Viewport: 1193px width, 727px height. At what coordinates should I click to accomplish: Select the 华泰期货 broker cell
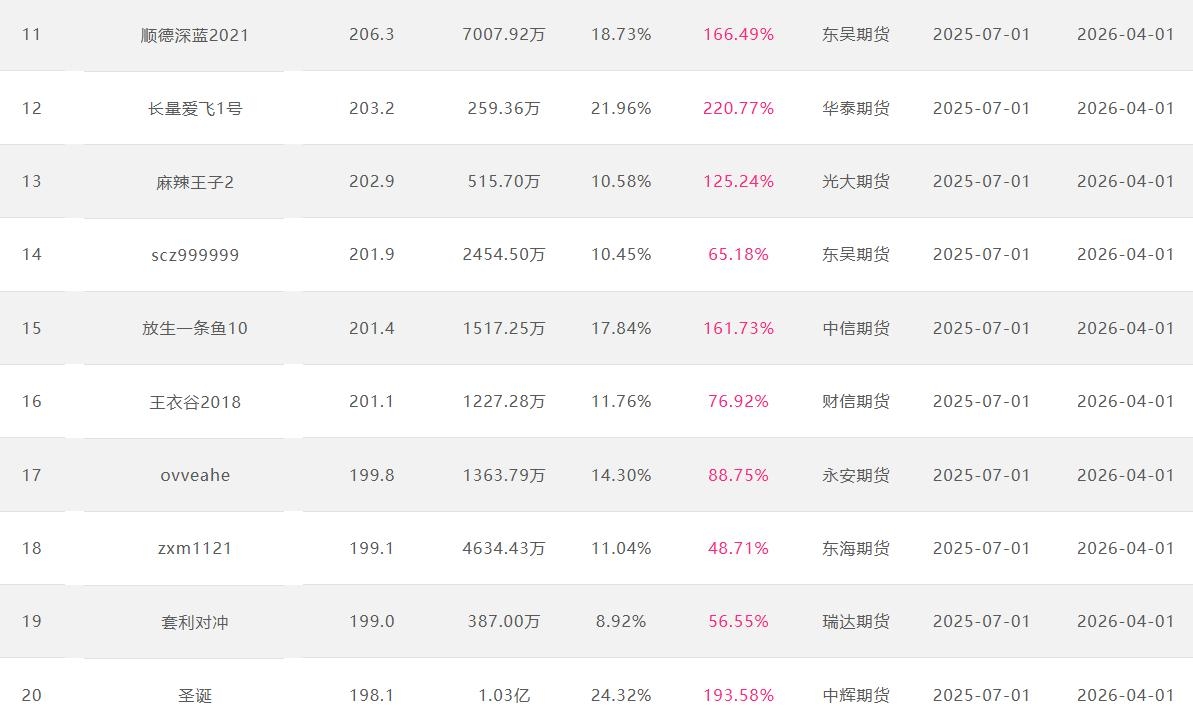pyautogui.click(x=856, y=108)
